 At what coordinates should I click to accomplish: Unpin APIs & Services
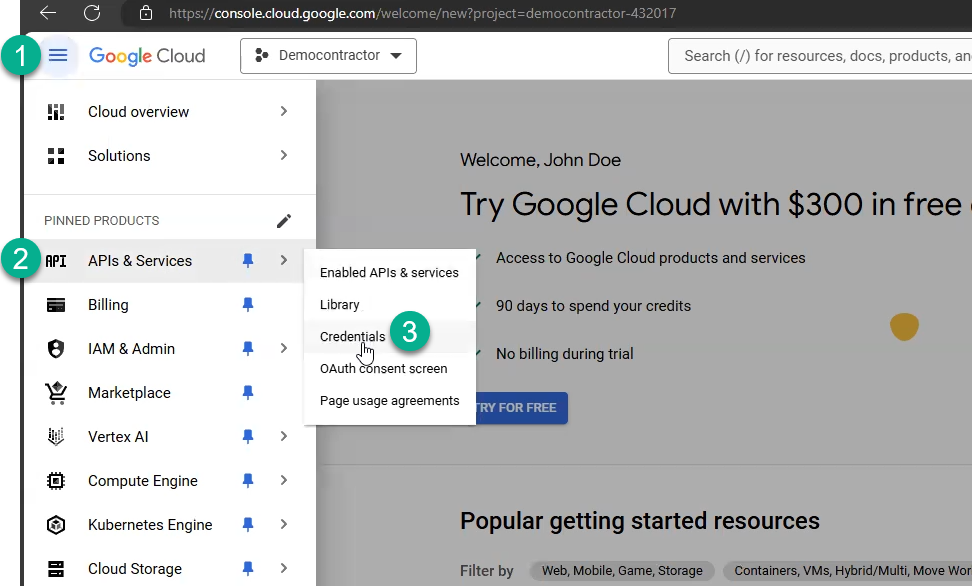(248, 260)
